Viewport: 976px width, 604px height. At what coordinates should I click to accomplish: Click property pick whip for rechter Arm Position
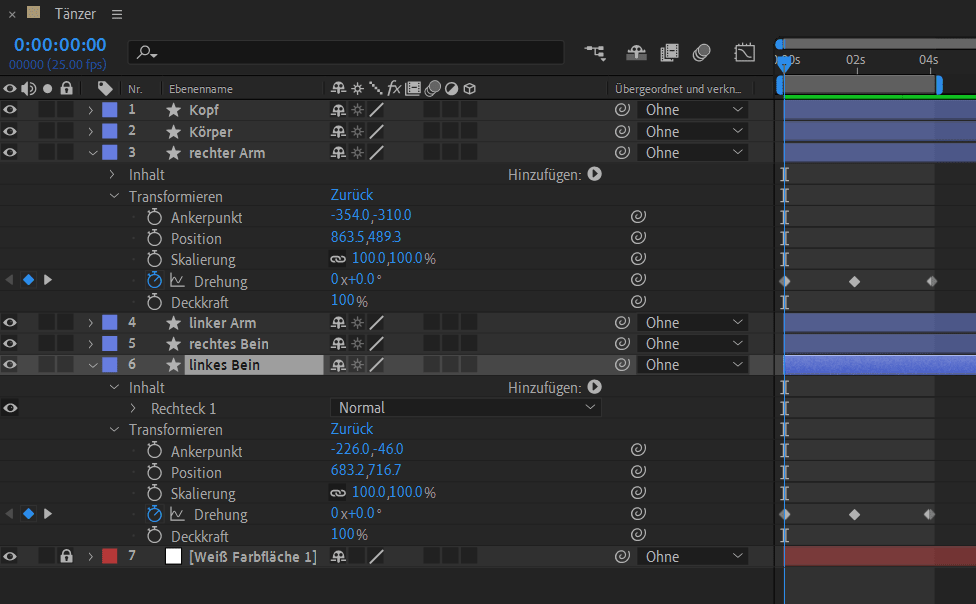638,237
